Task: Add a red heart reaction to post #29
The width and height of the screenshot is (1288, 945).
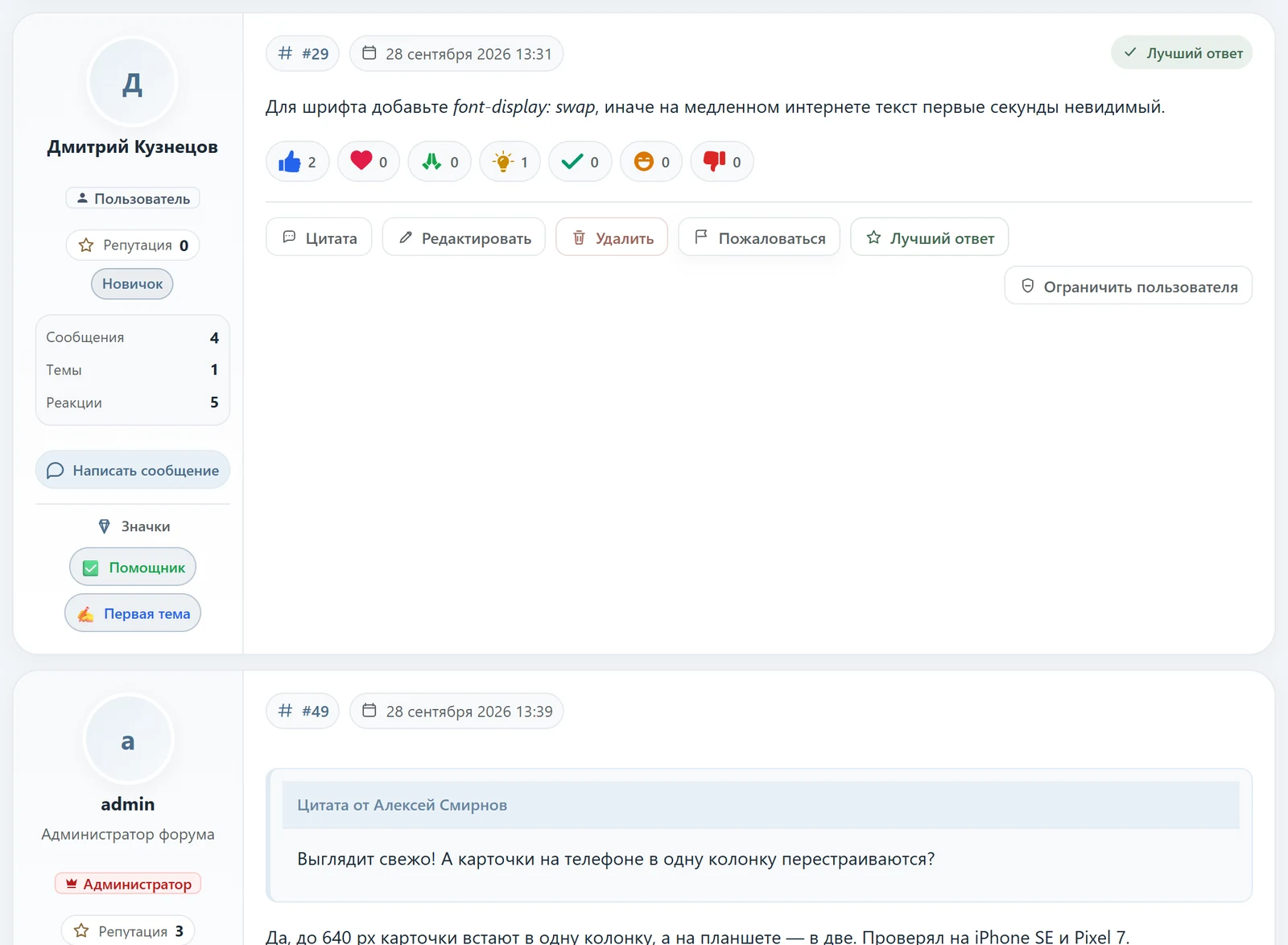Action: [369, 162]
